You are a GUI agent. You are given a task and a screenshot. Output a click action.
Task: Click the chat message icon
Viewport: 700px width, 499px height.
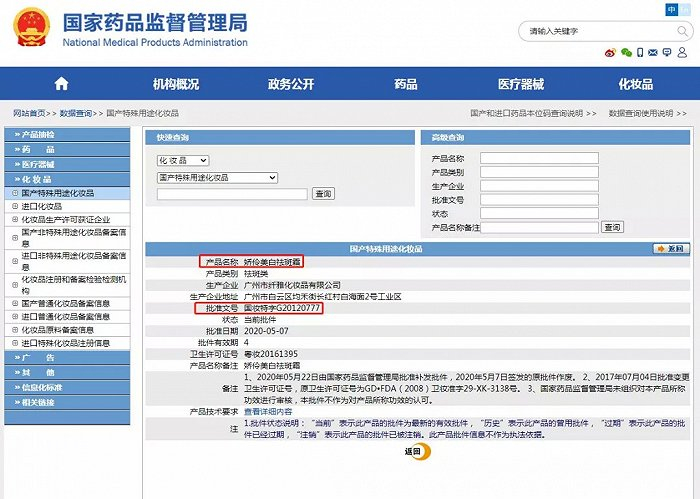667,53
